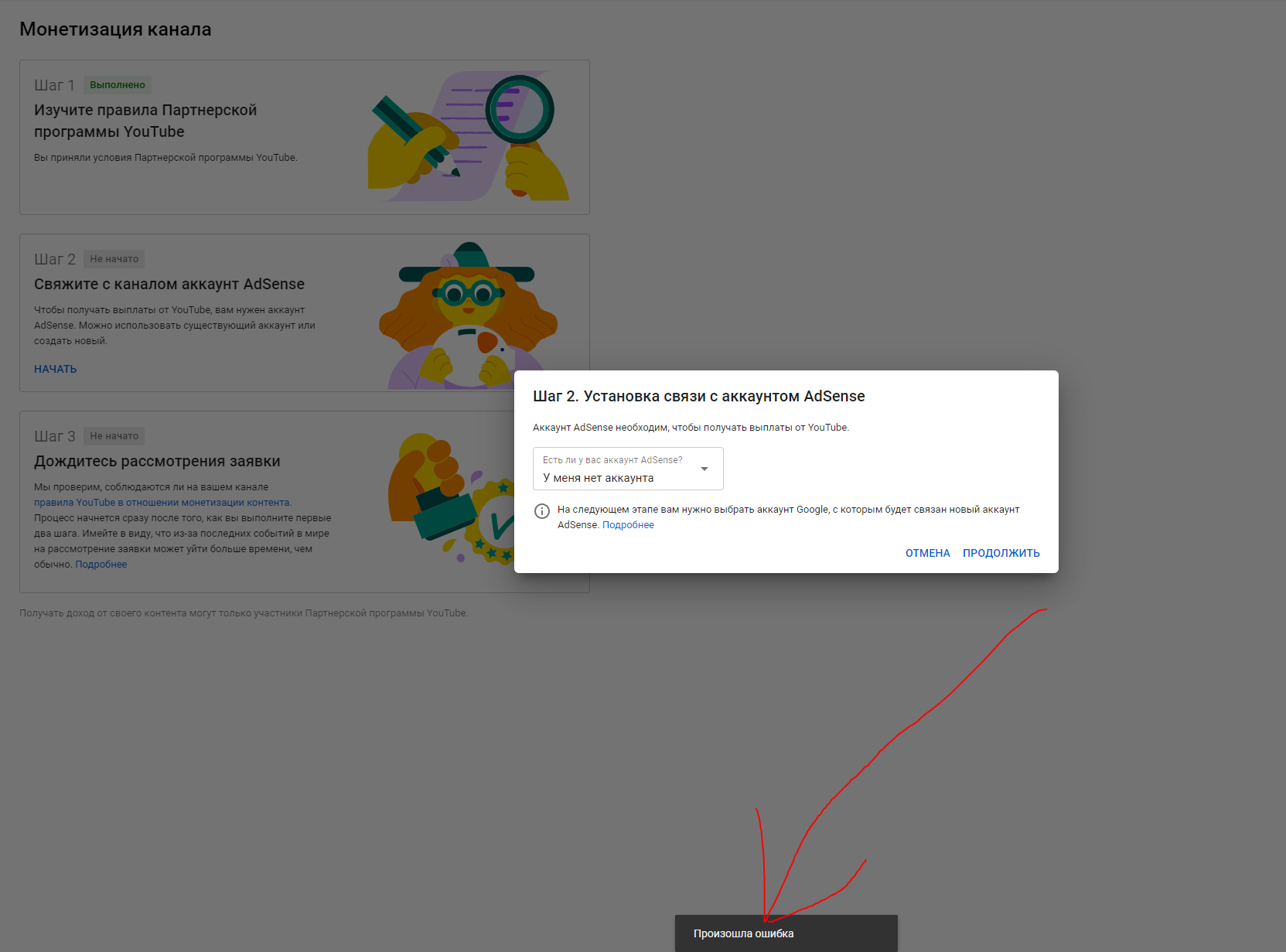Screen dimensions: 1286x952
Task: Click the 'Шаг 3' label
Action: (54, 436)
